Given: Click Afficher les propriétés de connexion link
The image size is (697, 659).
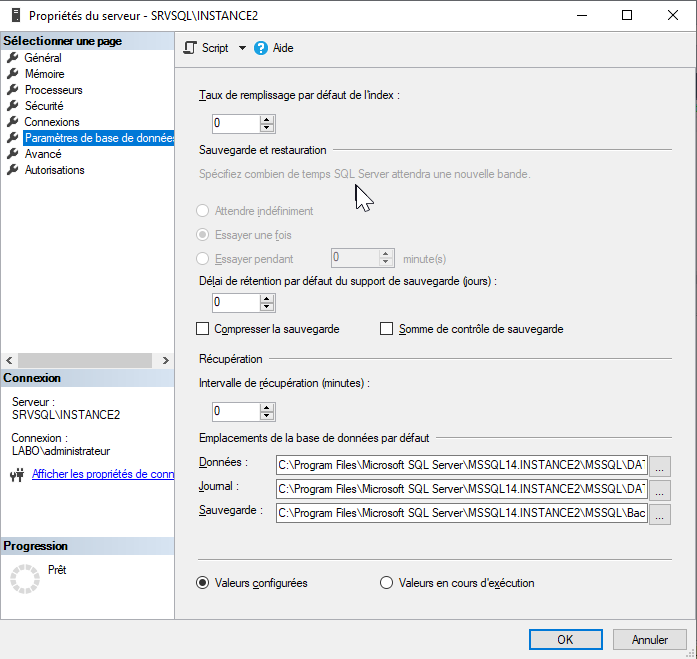Looking at the screenshot, I should click(103, 474).
